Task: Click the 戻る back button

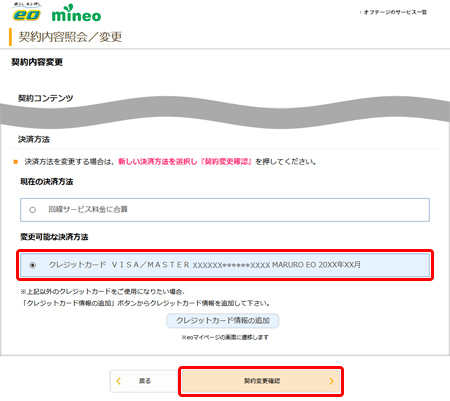Action: pyautogui.click(x=144, y=381)
